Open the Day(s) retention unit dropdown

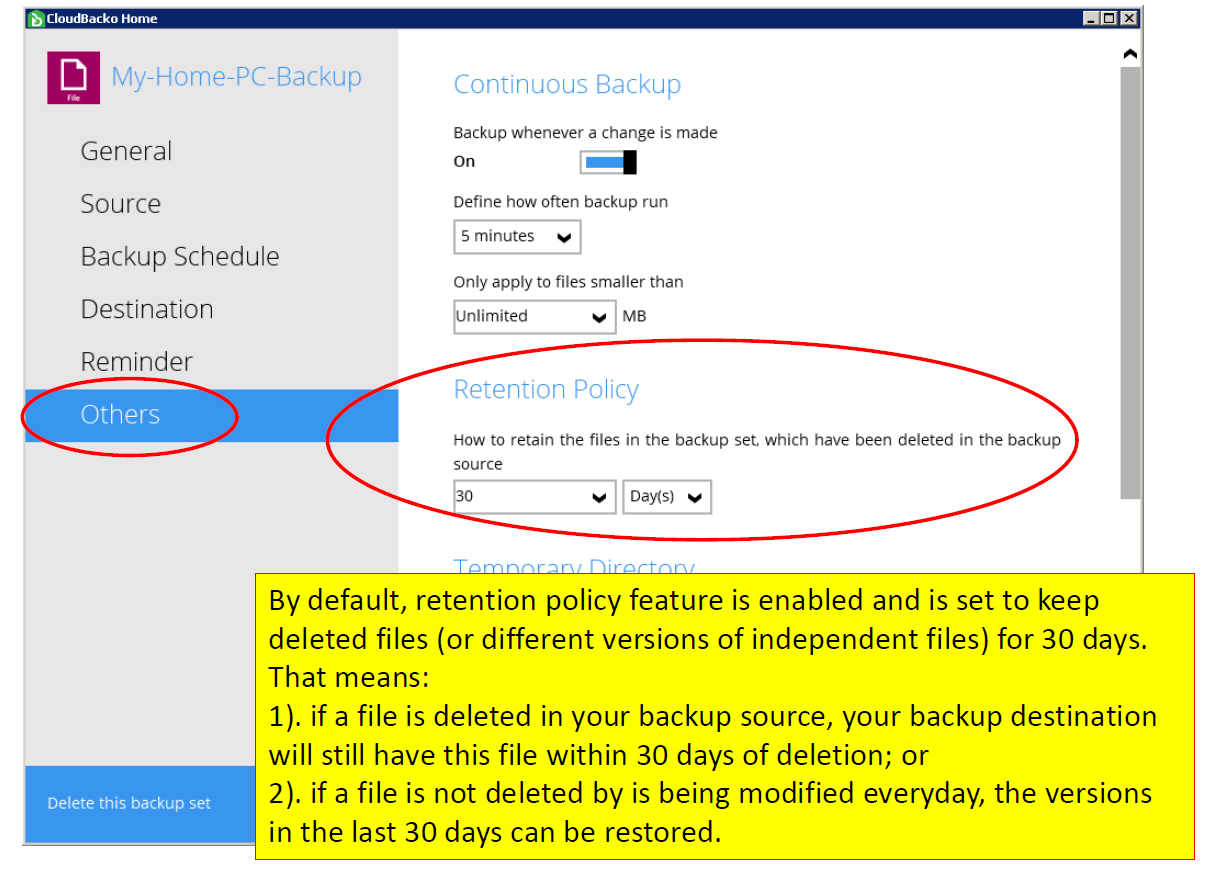point(667,497)
